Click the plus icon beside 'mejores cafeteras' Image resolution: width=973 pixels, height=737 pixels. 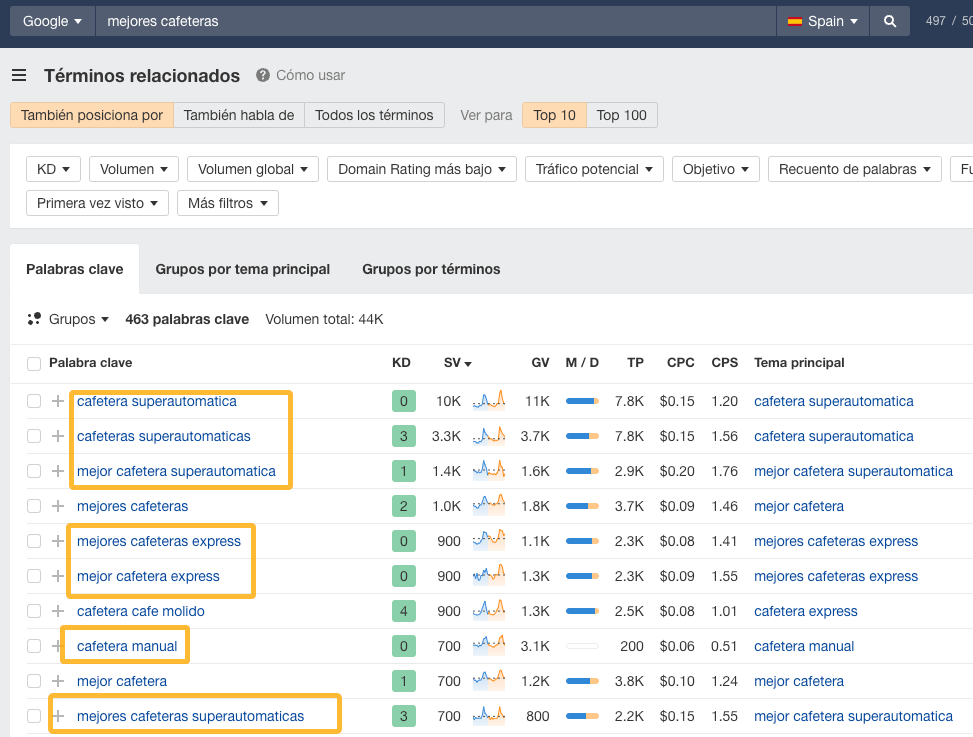tap(57, 506)
